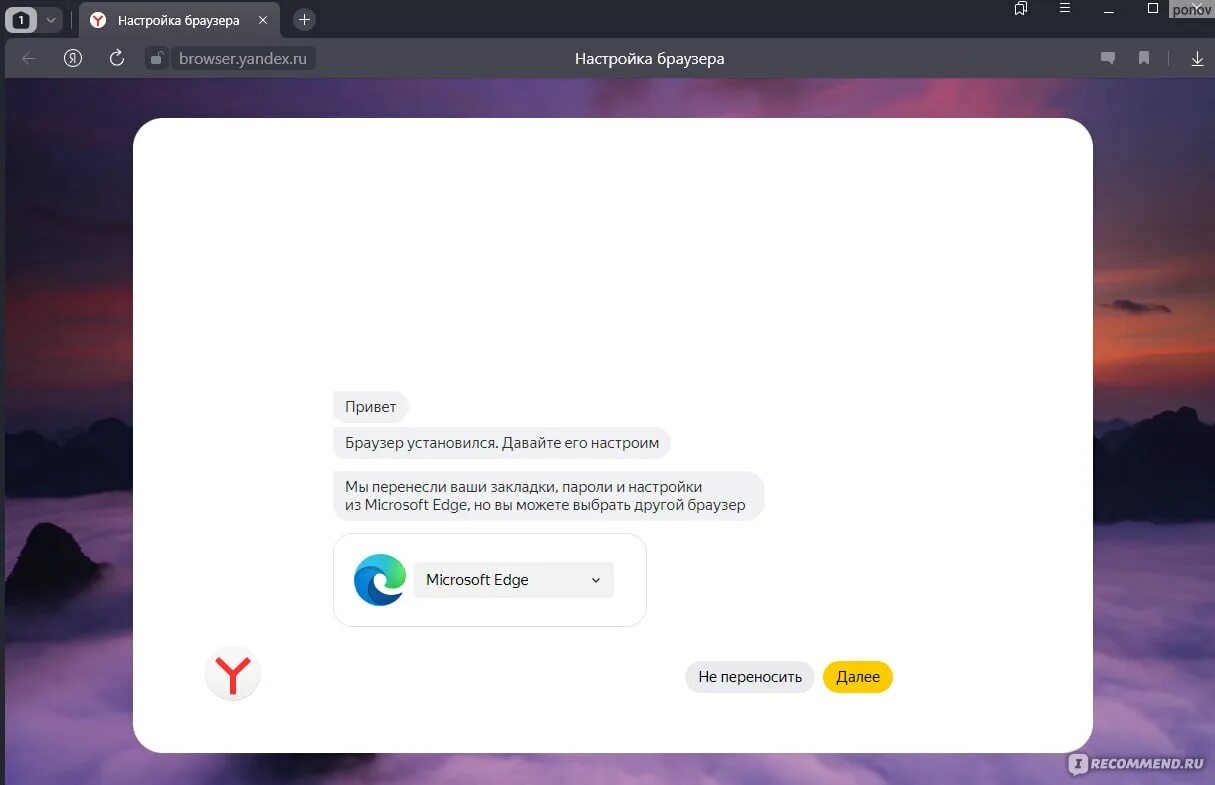Click the Yandex Y assistant logo
Image resolution: width=1215 pixels, height=785 pixels.
pyautogui.click(x=233, y=674)
